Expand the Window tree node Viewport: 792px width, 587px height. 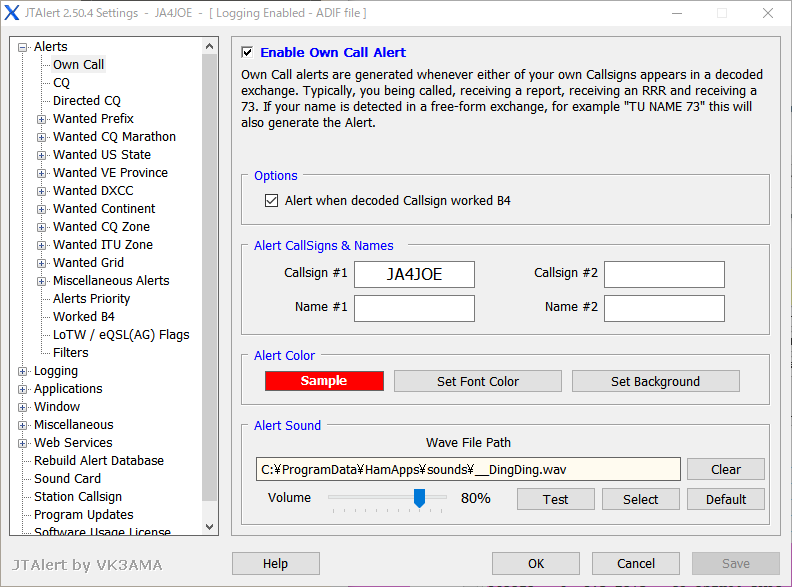tap(22, 407)
